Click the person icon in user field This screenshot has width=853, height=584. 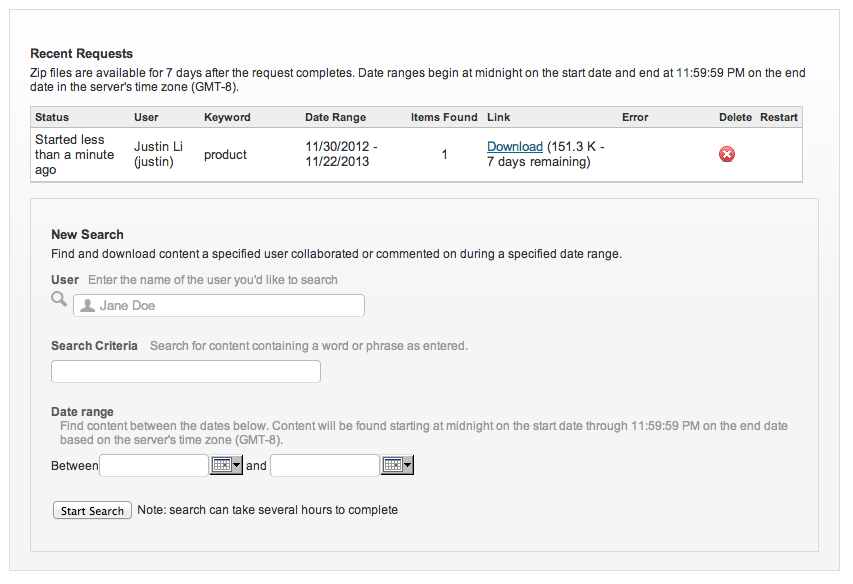click(88, 306)
